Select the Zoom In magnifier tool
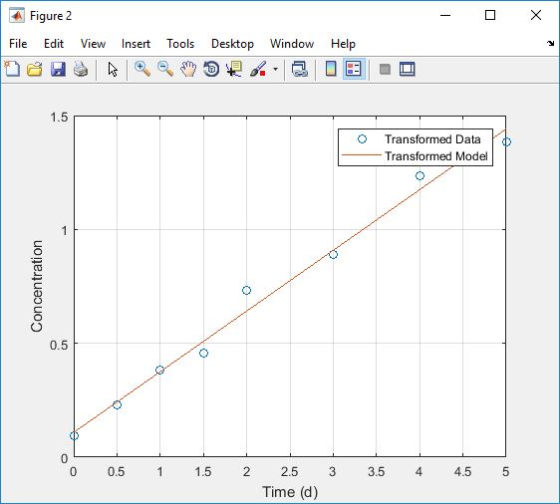This screenshot has height=504, width=560. pyautogui.click(x=142, y=69)
